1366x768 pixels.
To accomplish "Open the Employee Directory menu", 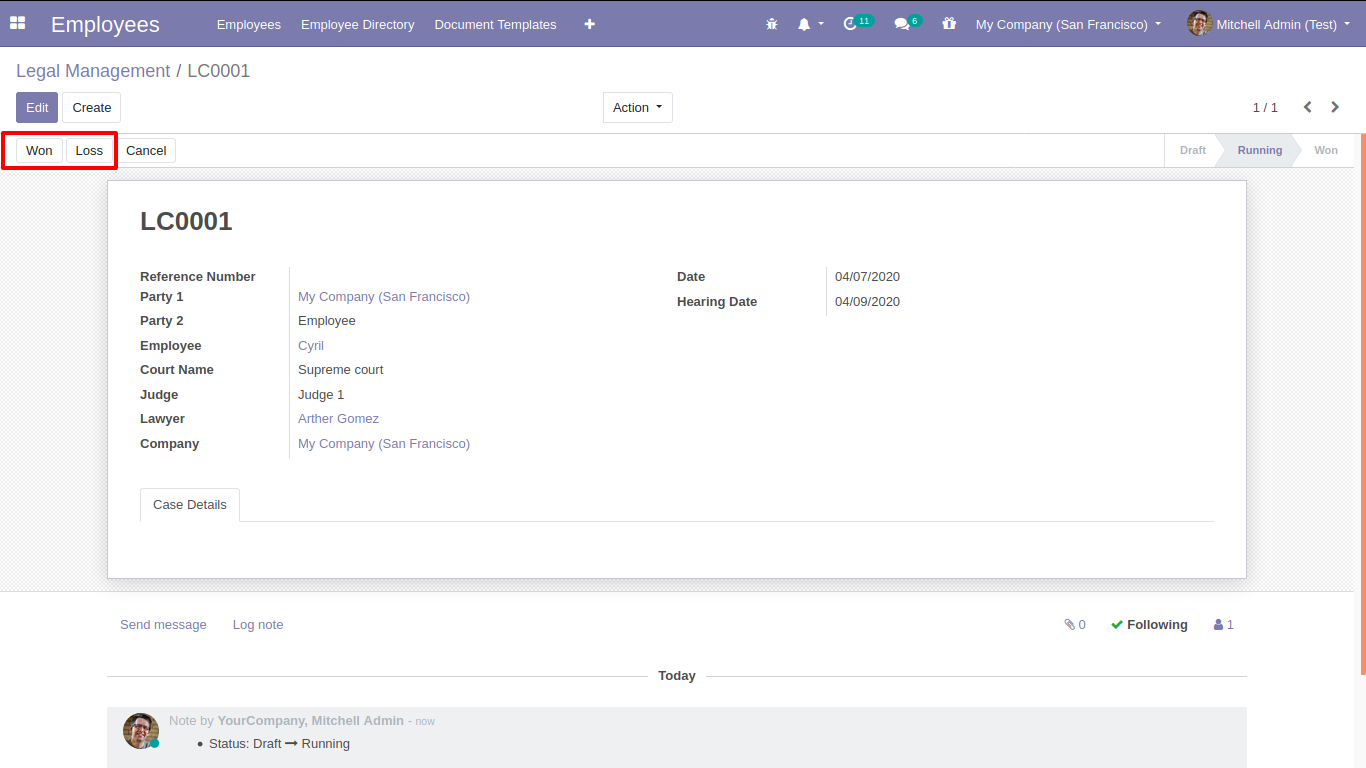I will [357, 24].
